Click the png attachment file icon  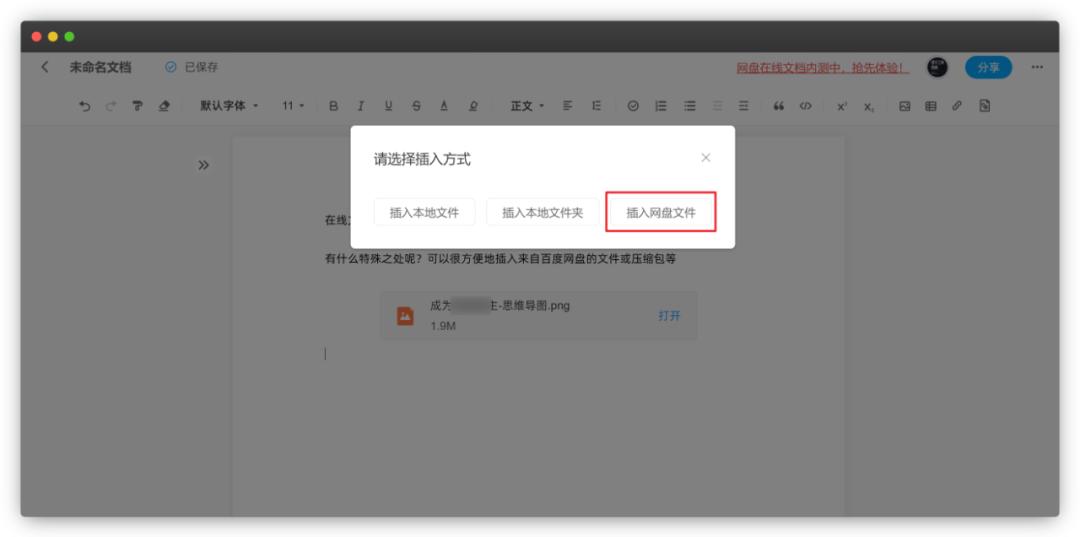tap(406, 316)
